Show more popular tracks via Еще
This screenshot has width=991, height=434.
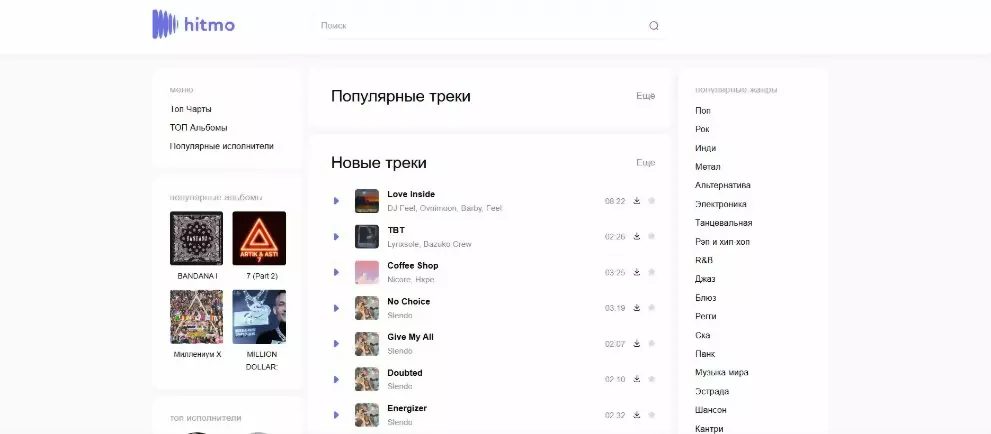tap(646, 96)
